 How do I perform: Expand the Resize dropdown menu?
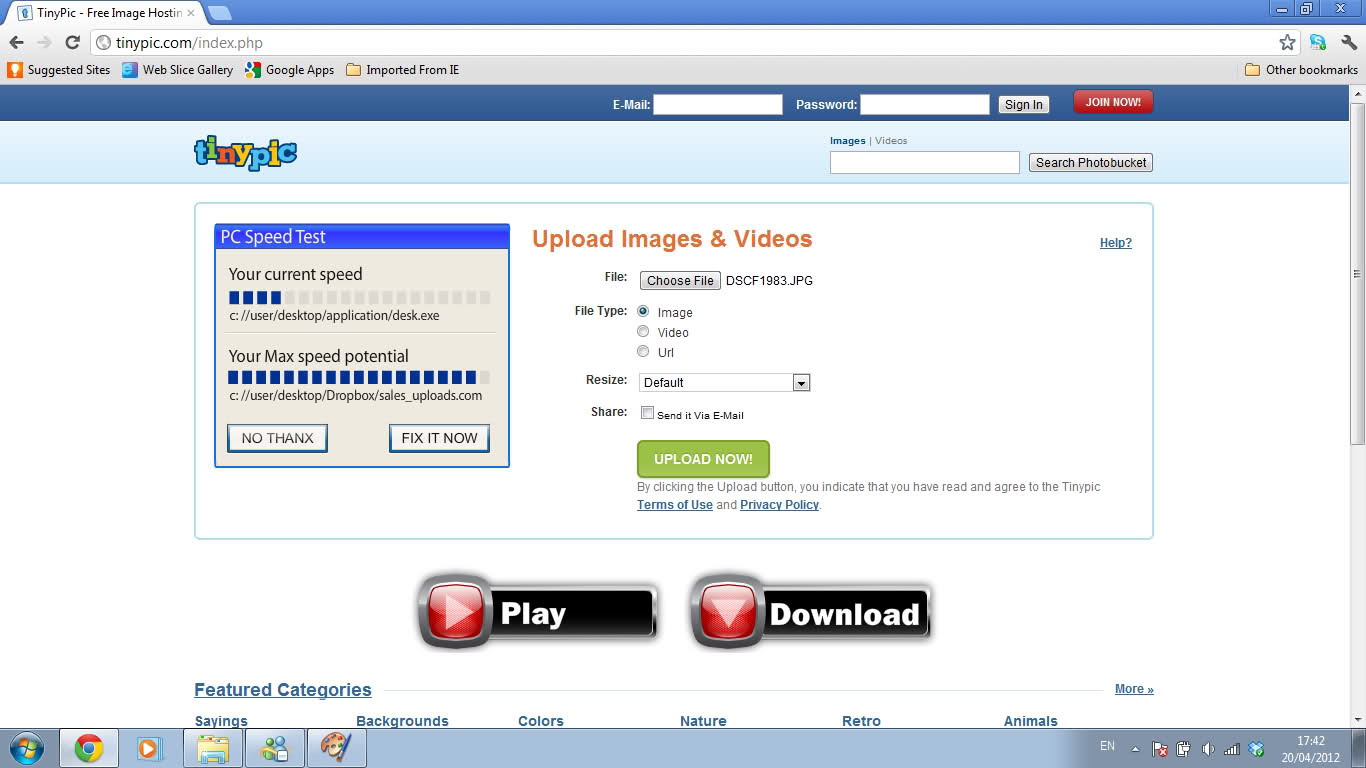click(800, 383)
